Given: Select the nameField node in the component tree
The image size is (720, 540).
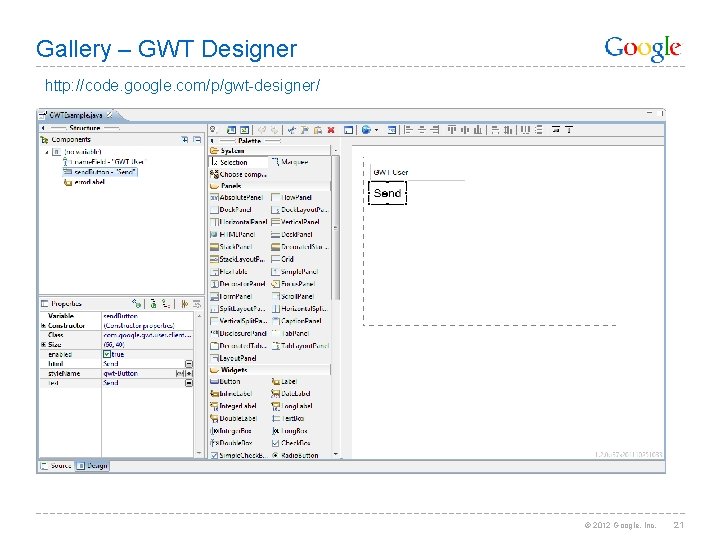Looking at the screenshot, I should pyautogui.click(x=103, y=162).
